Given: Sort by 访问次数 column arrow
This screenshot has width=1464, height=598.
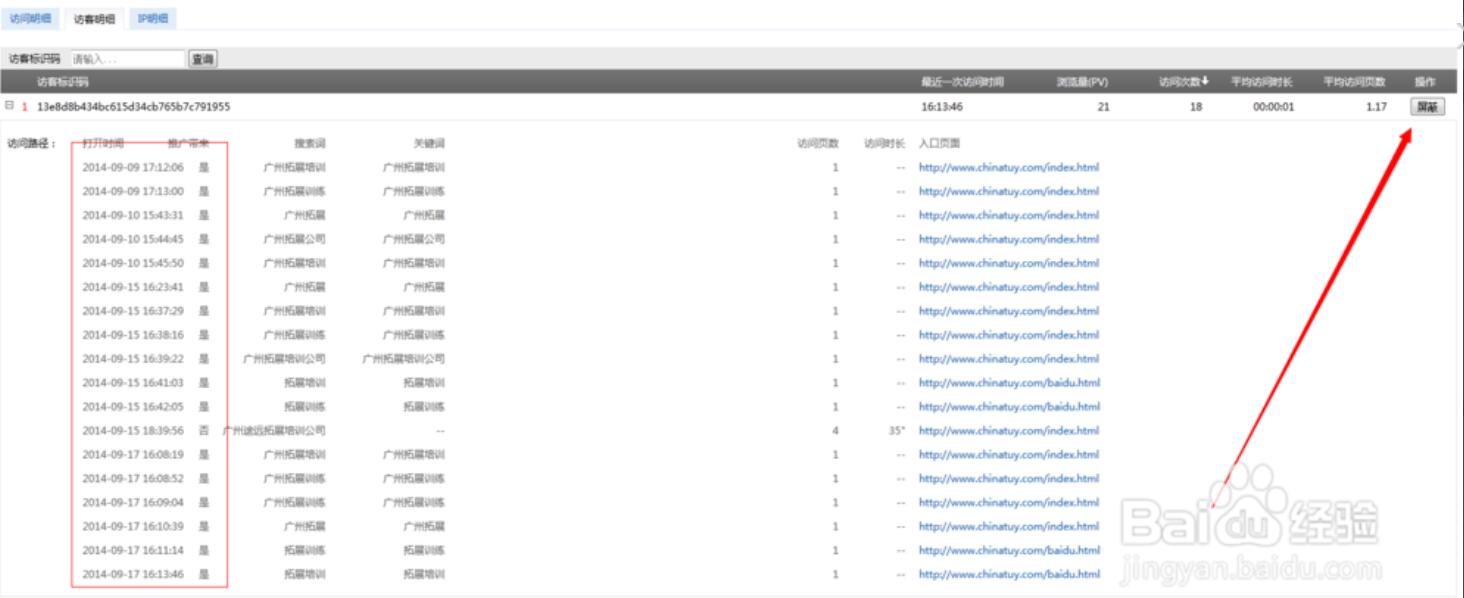Looking at the screenshot, I should pos(1205,81).
